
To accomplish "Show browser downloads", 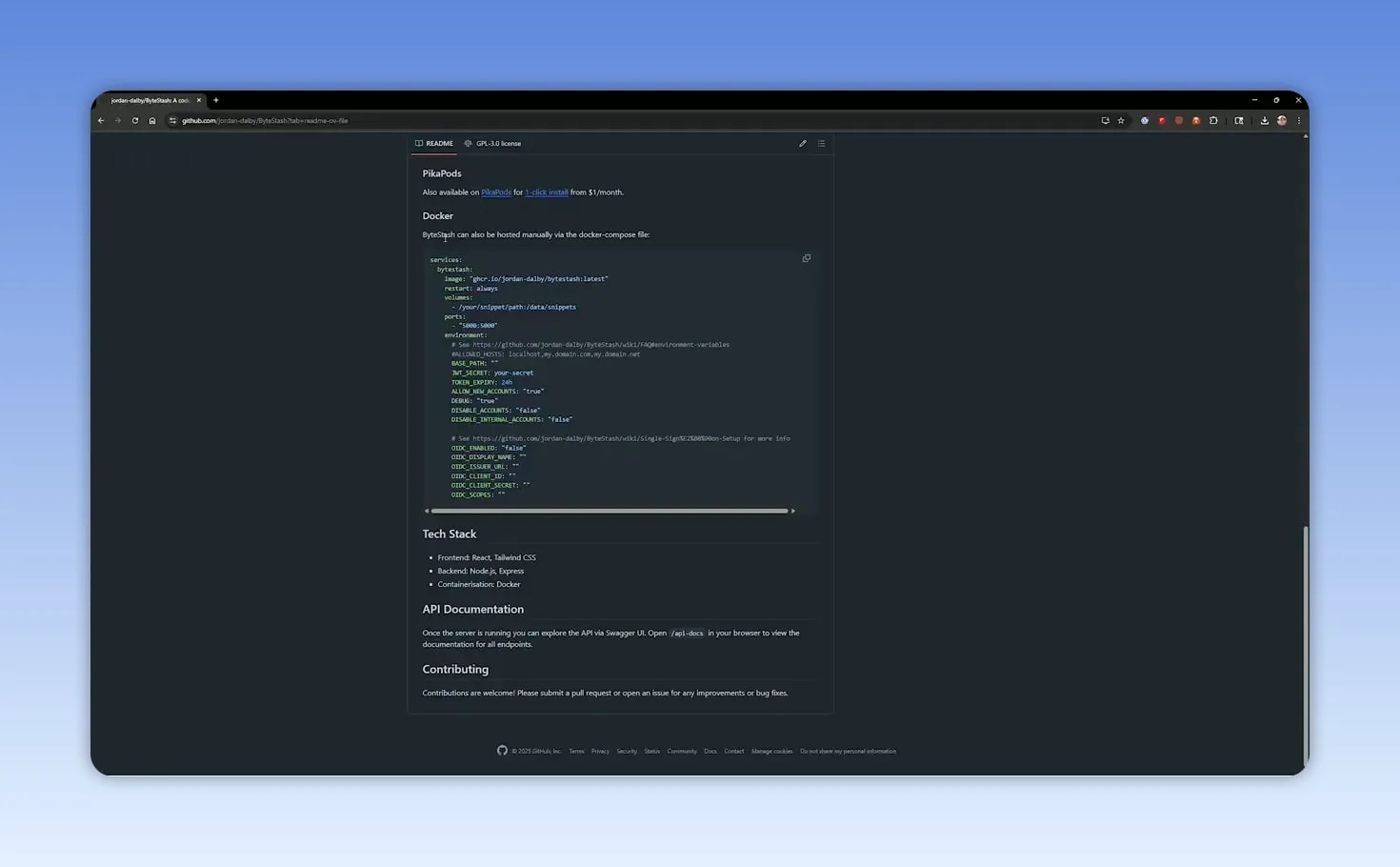I will point(1265,121).
